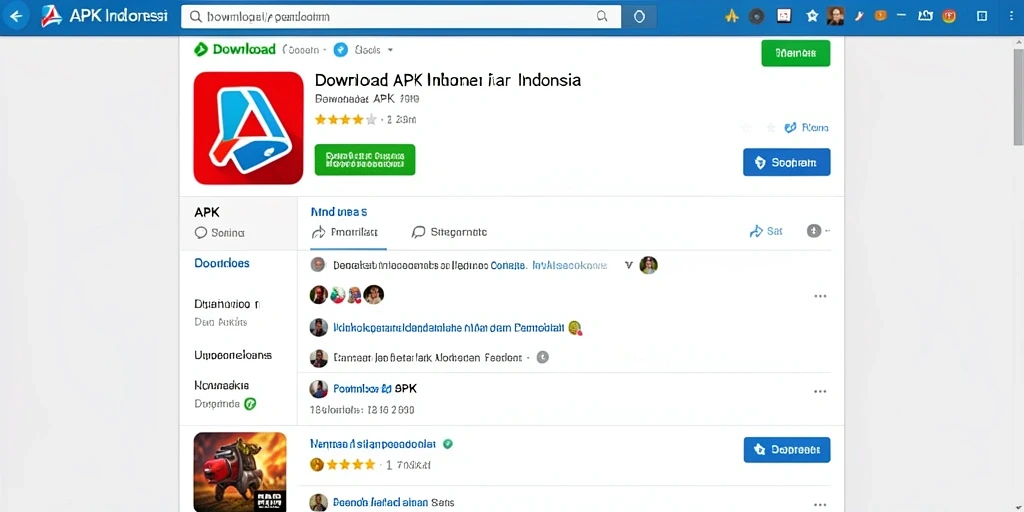
Task: Click the game artwork thumbnail at bottom left
Action: pos(240,472)
